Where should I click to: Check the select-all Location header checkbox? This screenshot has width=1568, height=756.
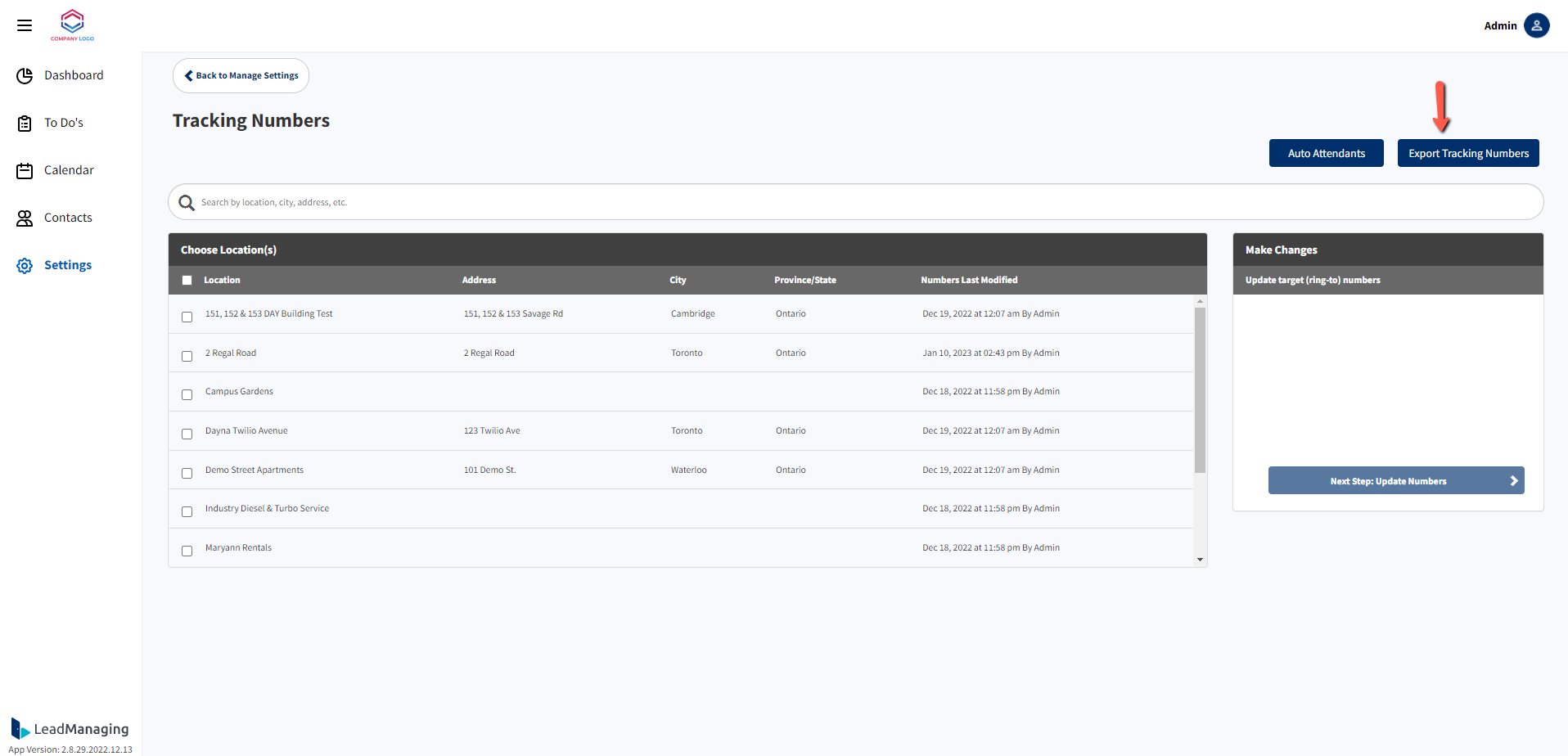187,281
